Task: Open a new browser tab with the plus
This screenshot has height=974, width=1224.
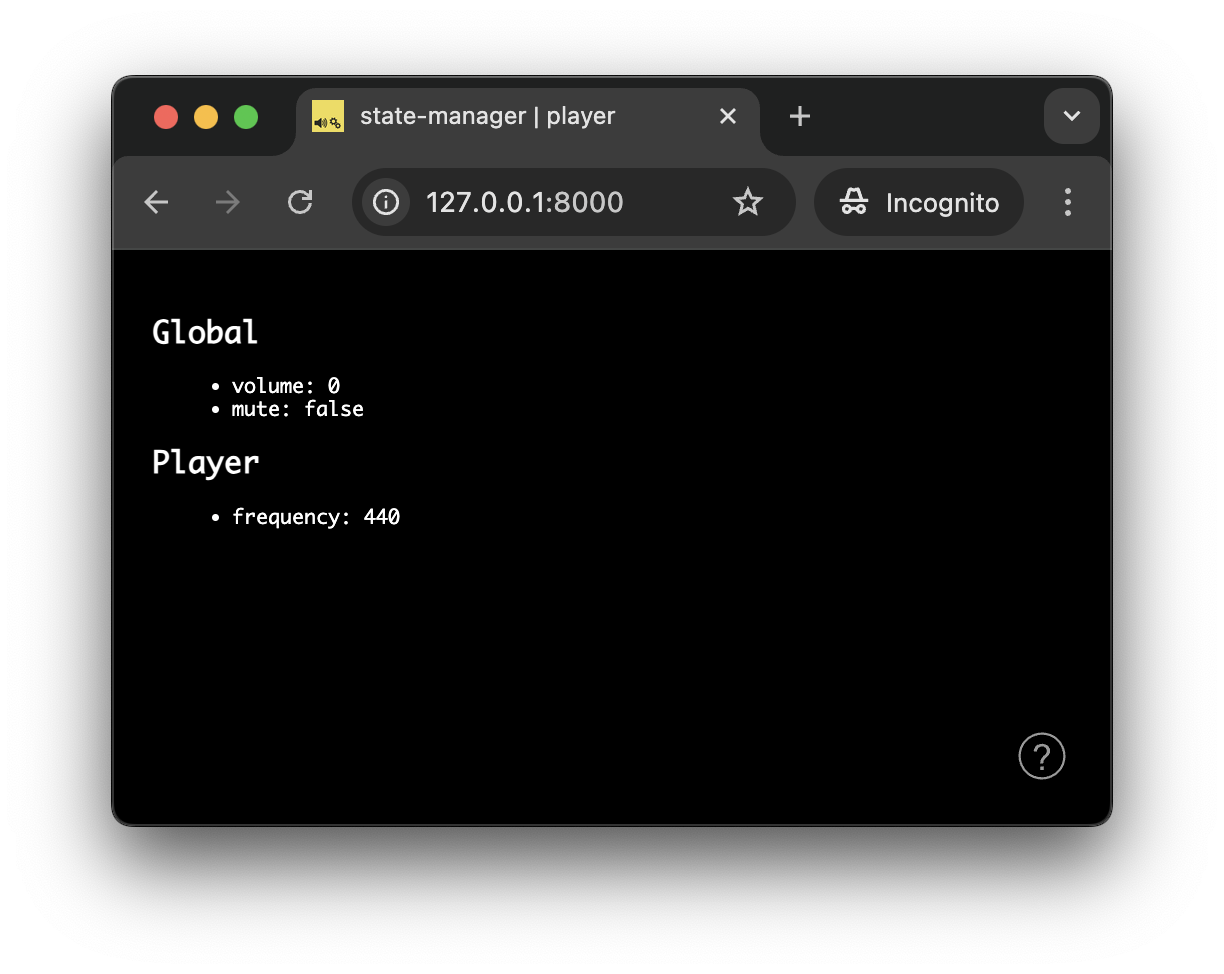Action: pyautogui.click(x=799, y=116)
